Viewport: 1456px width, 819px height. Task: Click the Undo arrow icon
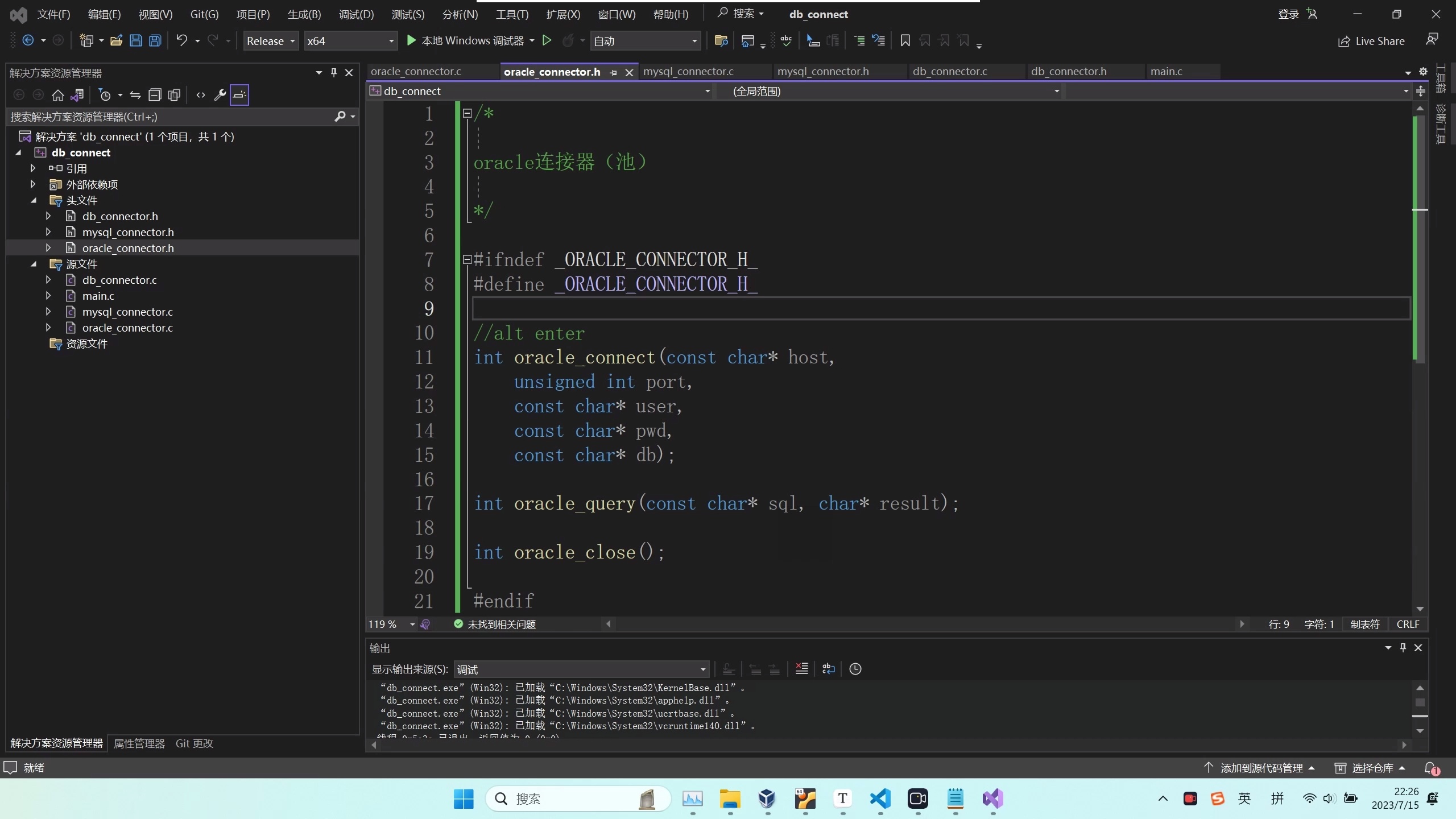(x=181, y=40)
